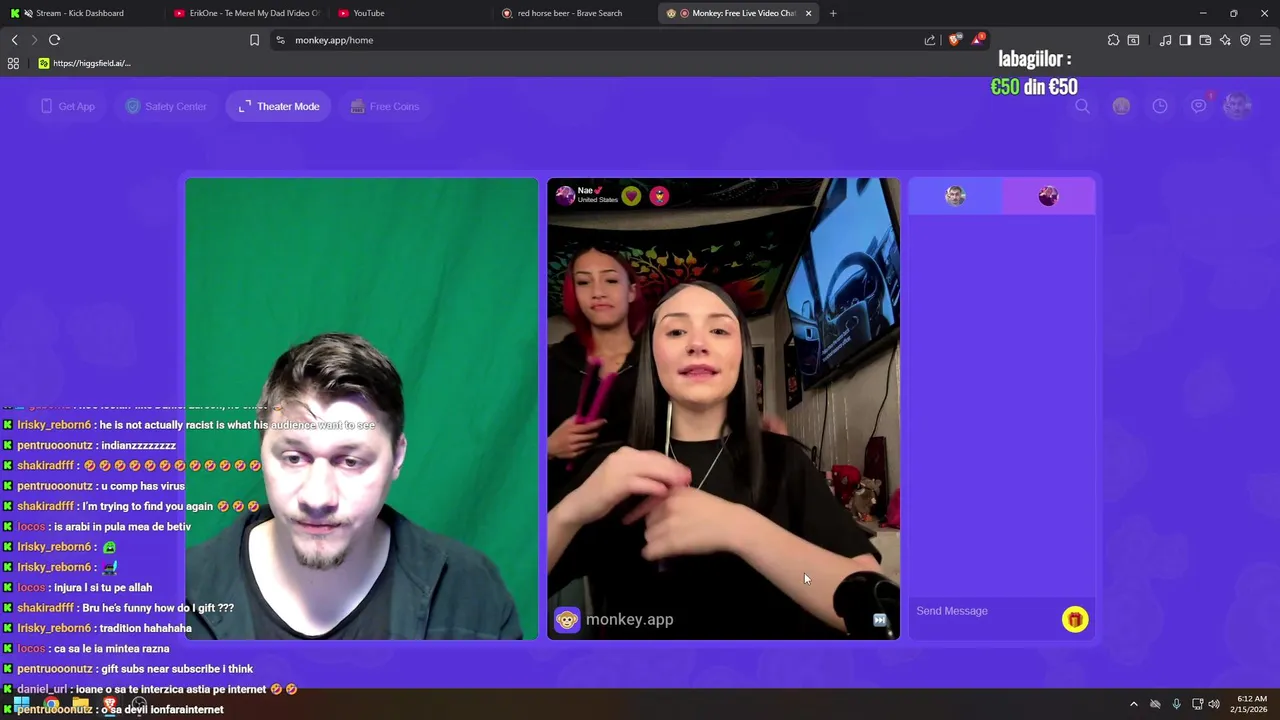Switch to the YouTube tab
1280x720 pixels.
point(410,13)
